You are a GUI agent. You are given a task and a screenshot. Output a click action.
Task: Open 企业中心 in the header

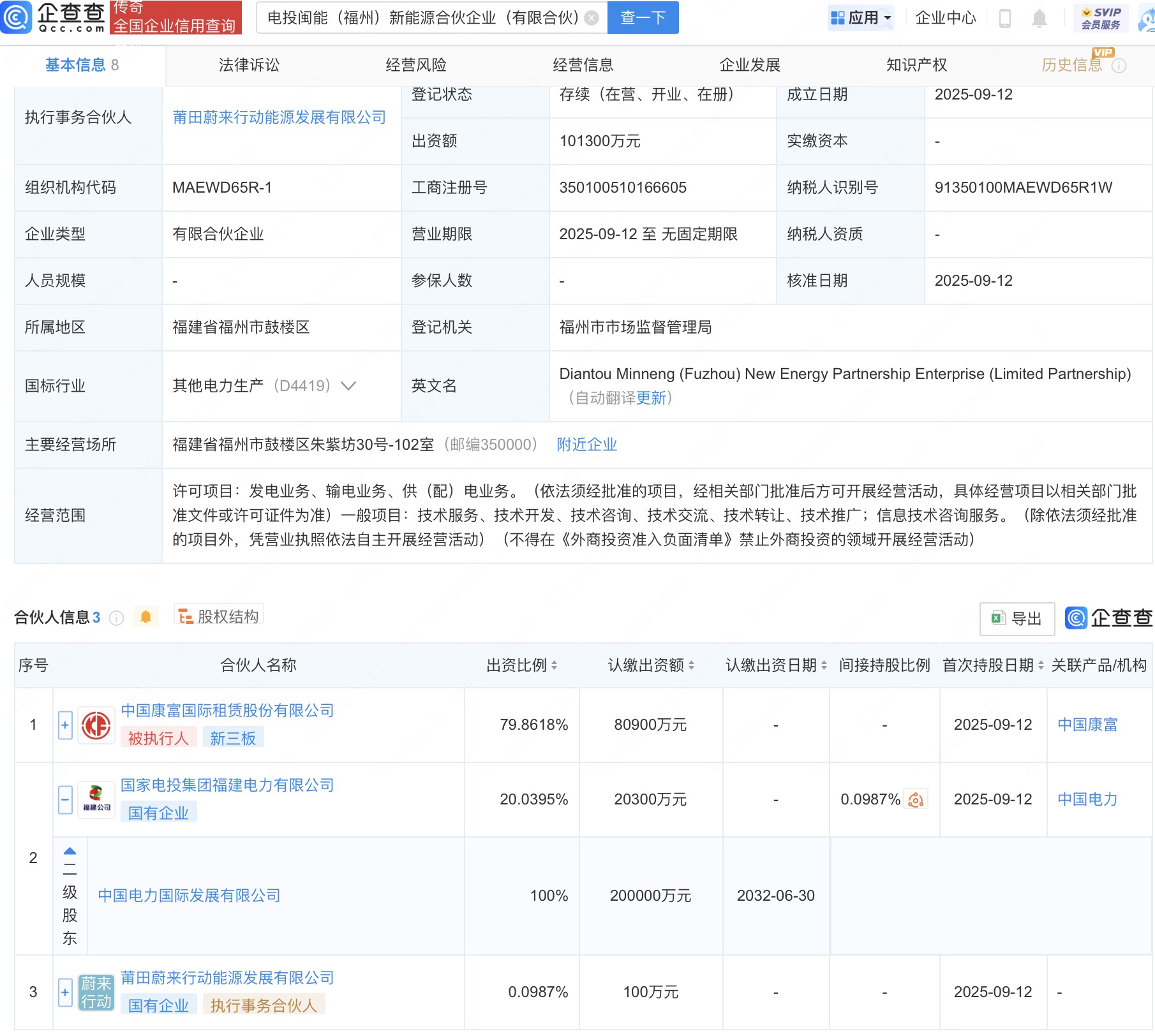[x=946, y=18]
